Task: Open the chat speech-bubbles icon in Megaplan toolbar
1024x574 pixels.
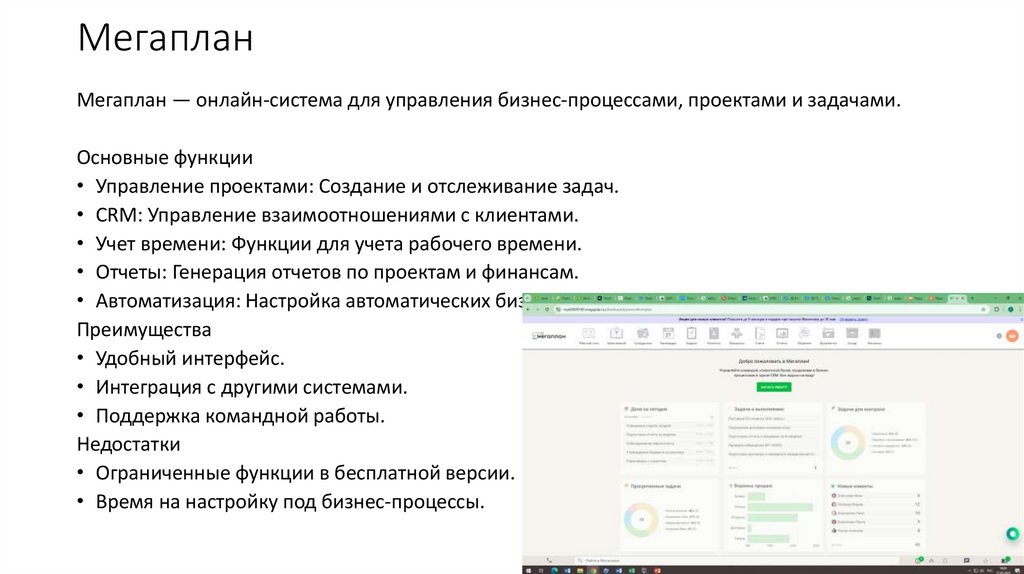Action: tap(805, 334)
